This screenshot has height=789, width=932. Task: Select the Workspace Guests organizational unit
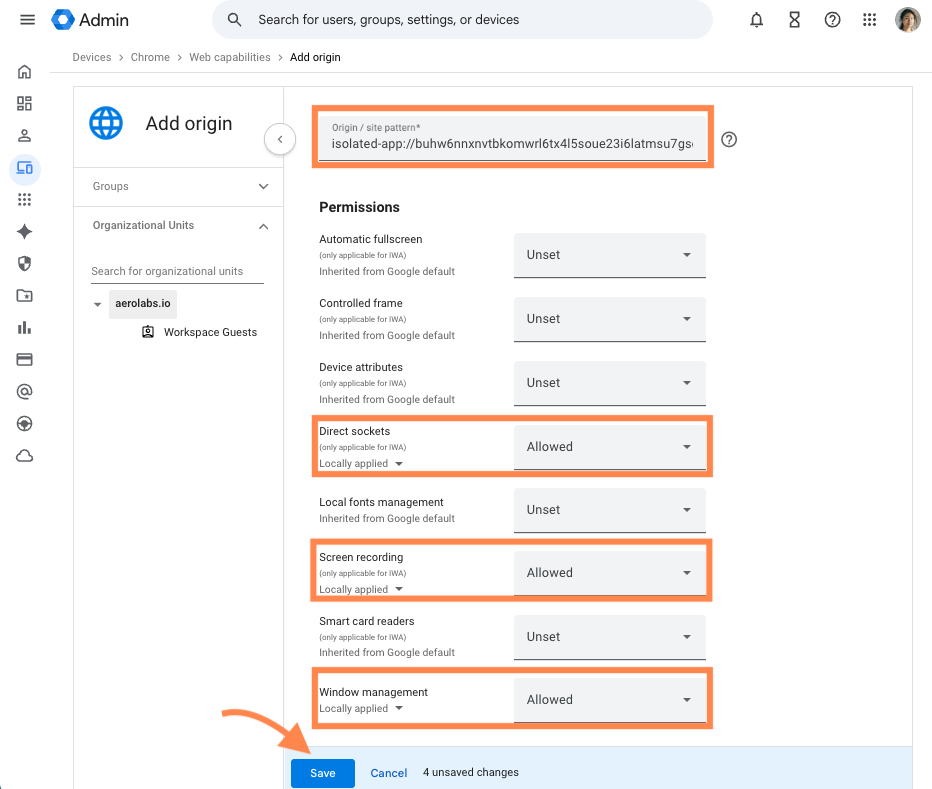coord(210,331)
